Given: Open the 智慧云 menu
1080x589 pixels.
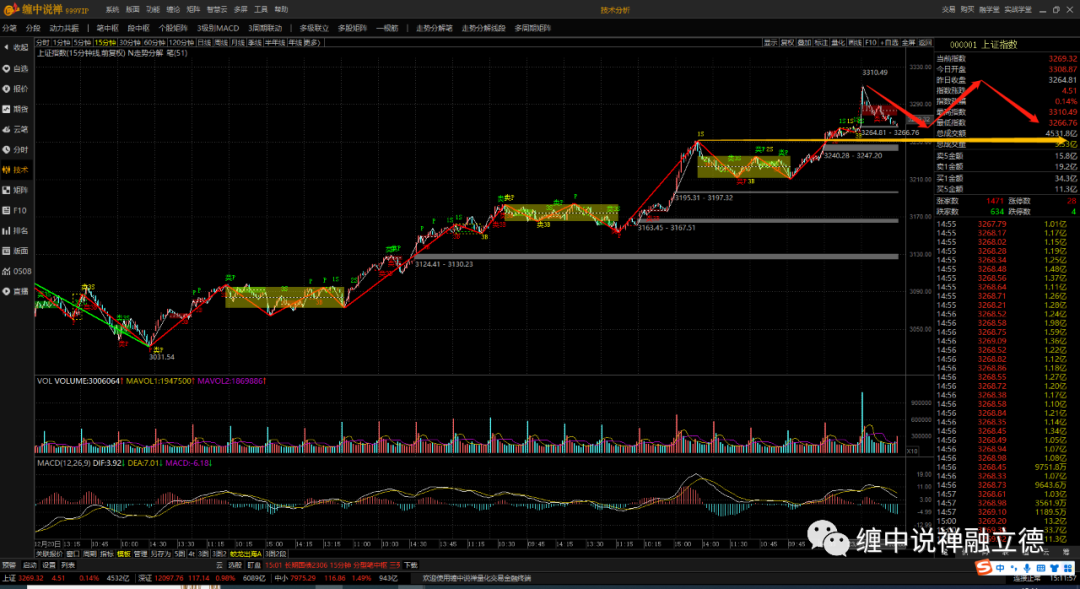Looking at the screenshot, I should (217, 10).
